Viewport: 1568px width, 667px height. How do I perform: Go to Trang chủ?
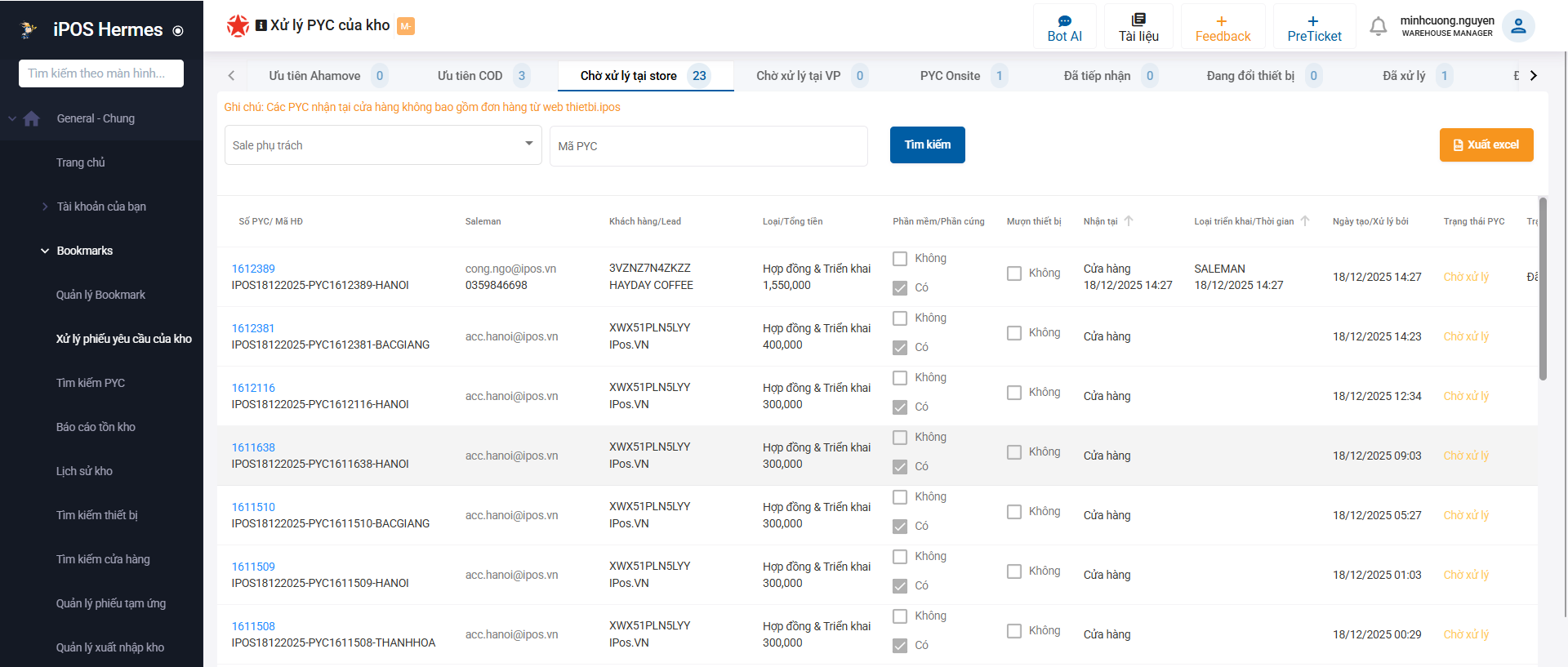point(81,162)
